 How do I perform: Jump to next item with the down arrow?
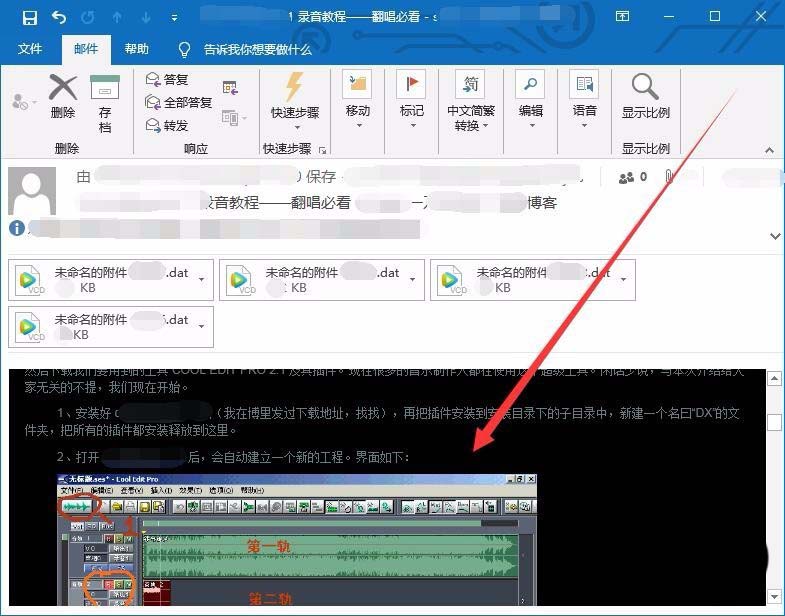click(146, 17)
